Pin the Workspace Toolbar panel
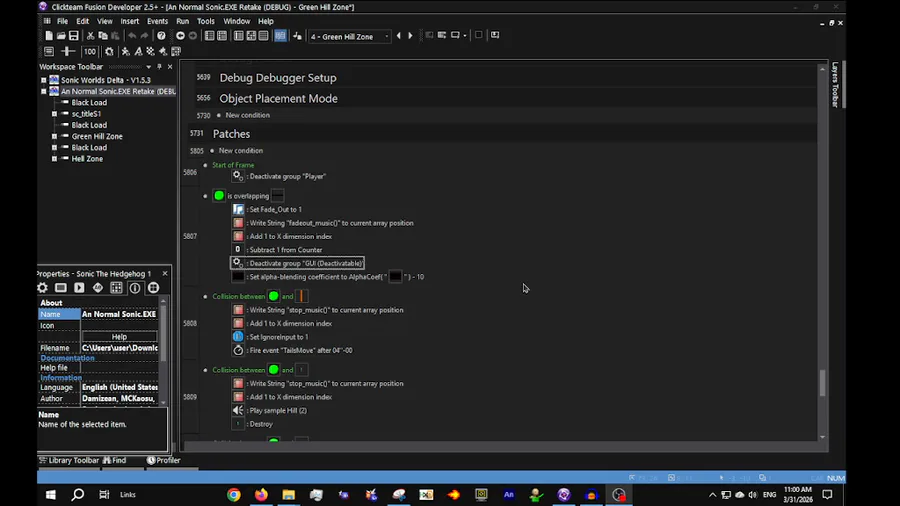 (160, 67)
